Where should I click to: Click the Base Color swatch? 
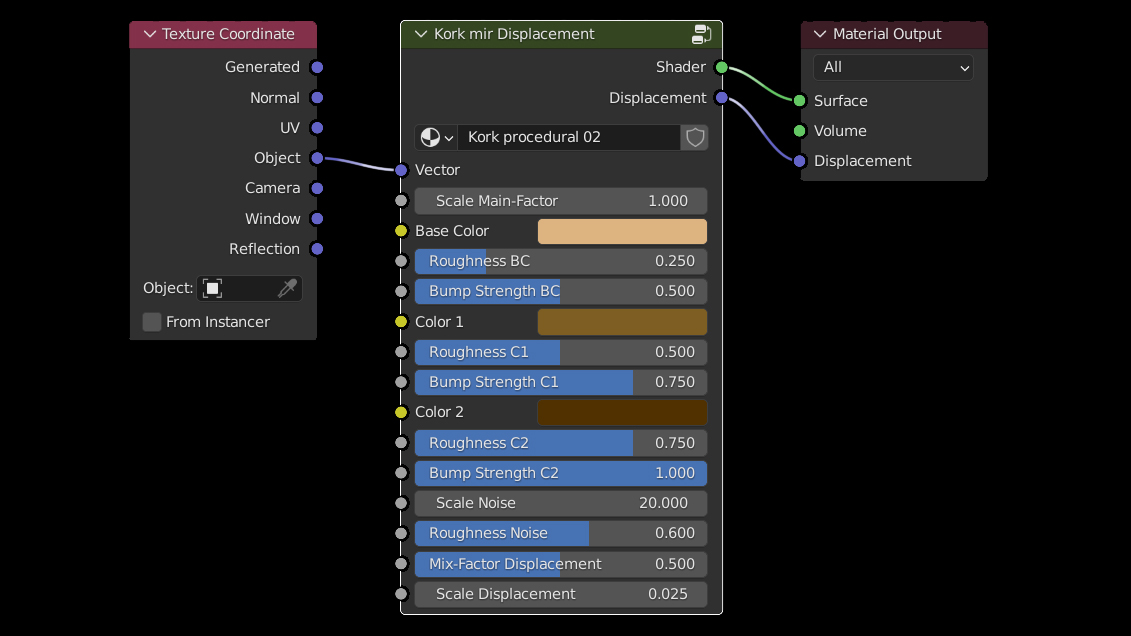[x=622, y=231]
